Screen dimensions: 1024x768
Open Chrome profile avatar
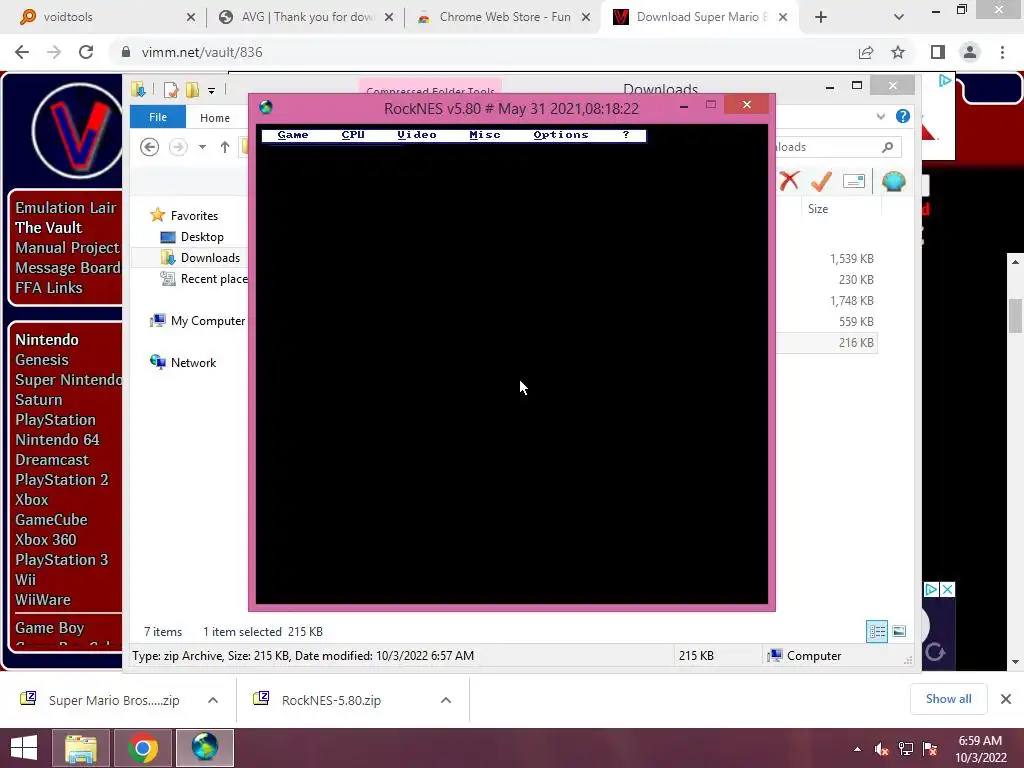(970, 52)
